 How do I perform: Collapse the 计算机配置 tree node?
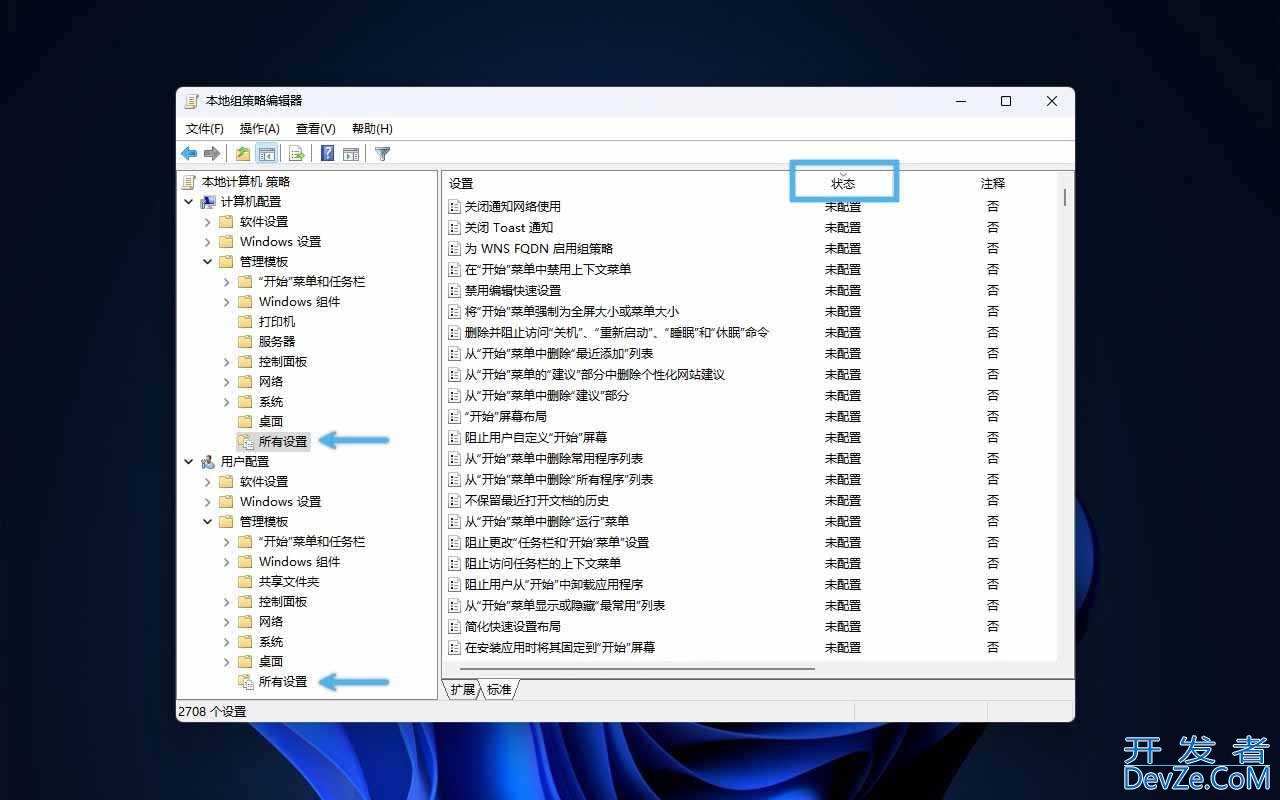pos(189,202)
